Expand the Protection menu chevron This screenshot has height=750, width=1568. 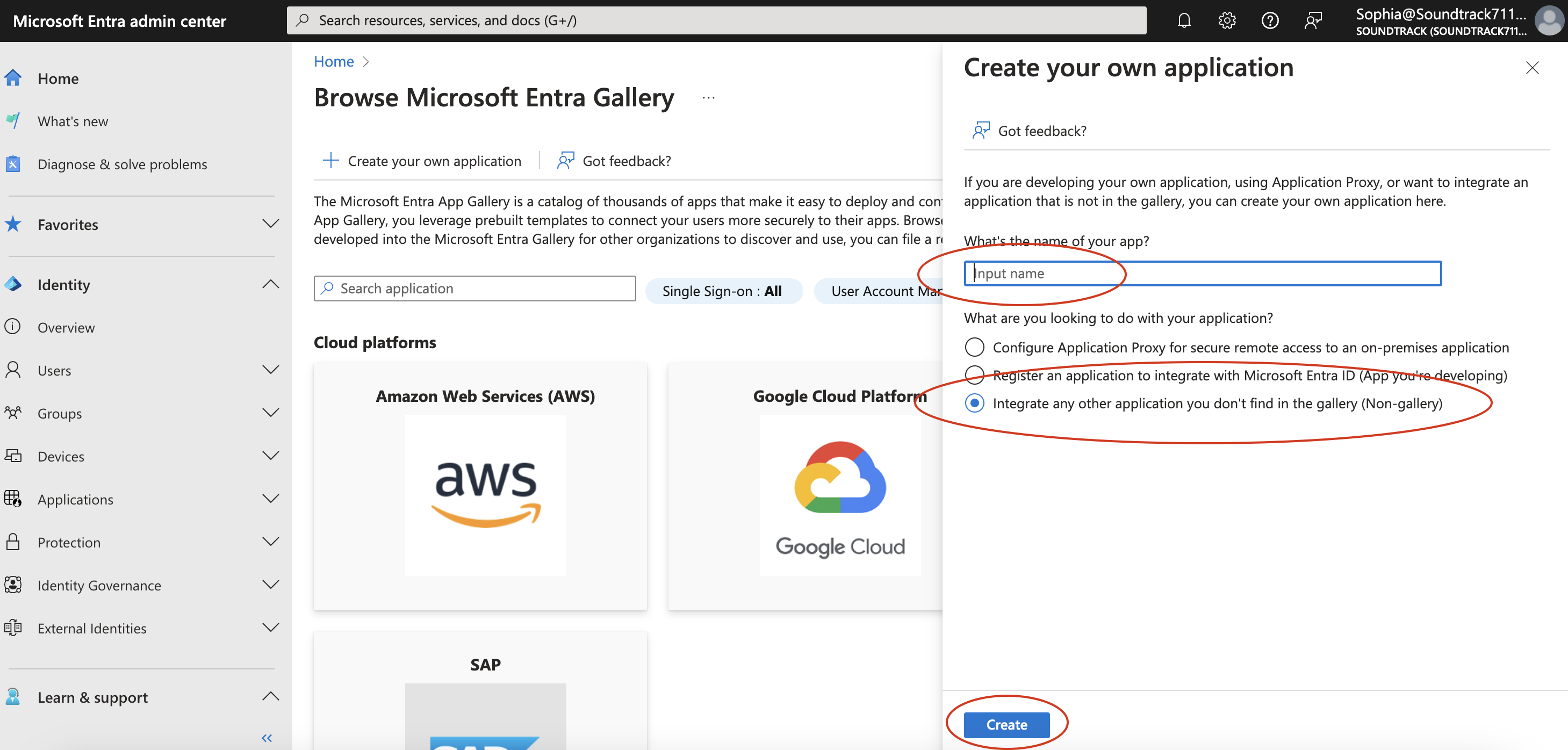tap(270, 541)
